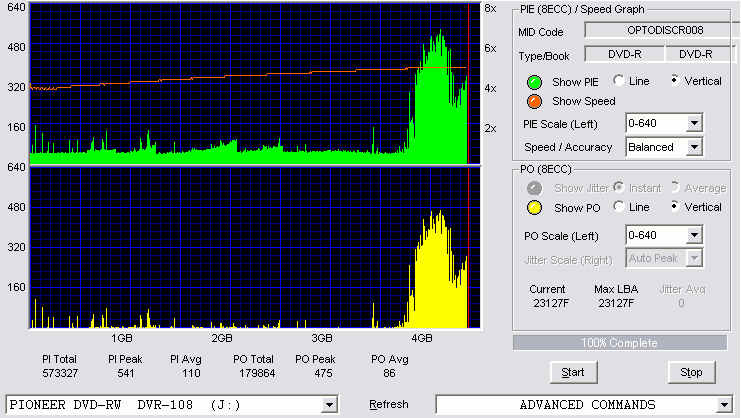Click the Jitter Avg value 0
The width and height of the screenshot is (741, 418).
tap(681, 303)
